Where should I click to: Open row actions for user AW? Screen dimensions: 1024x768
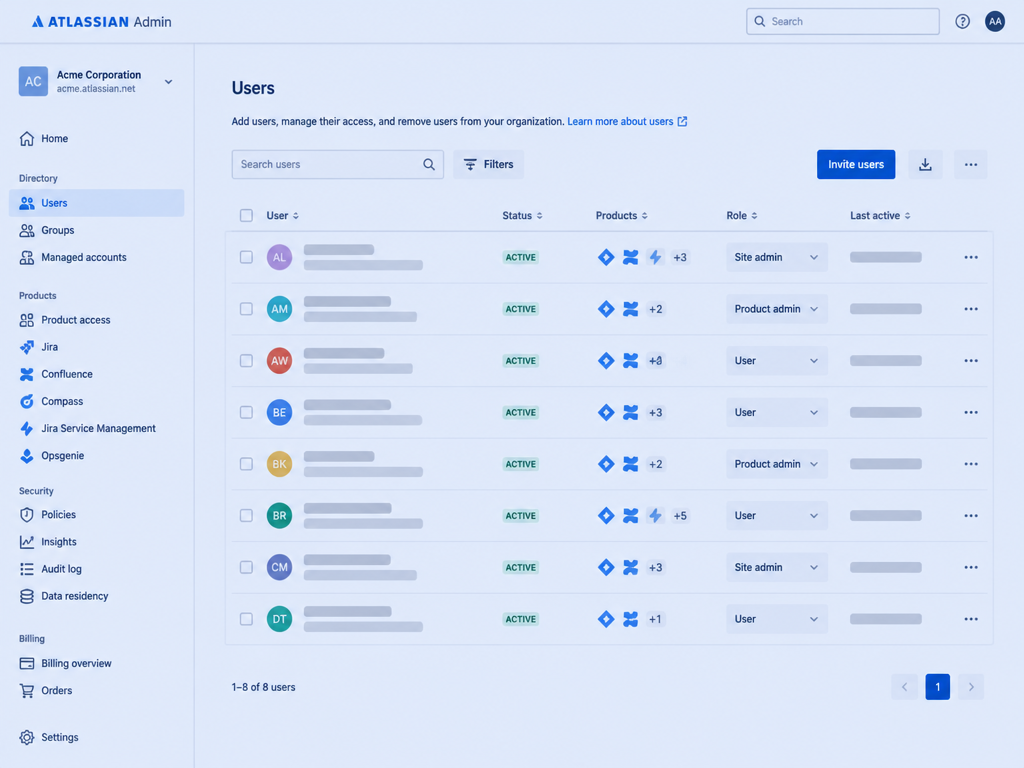tap(970, 360)
